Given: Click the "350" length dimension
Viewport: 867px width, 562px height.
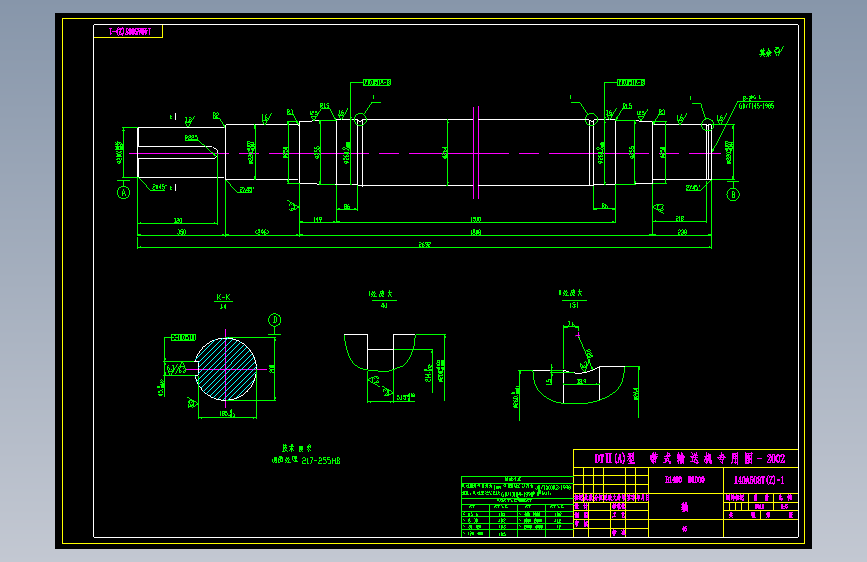Looking at the screenshot, I should click(181, 232).
